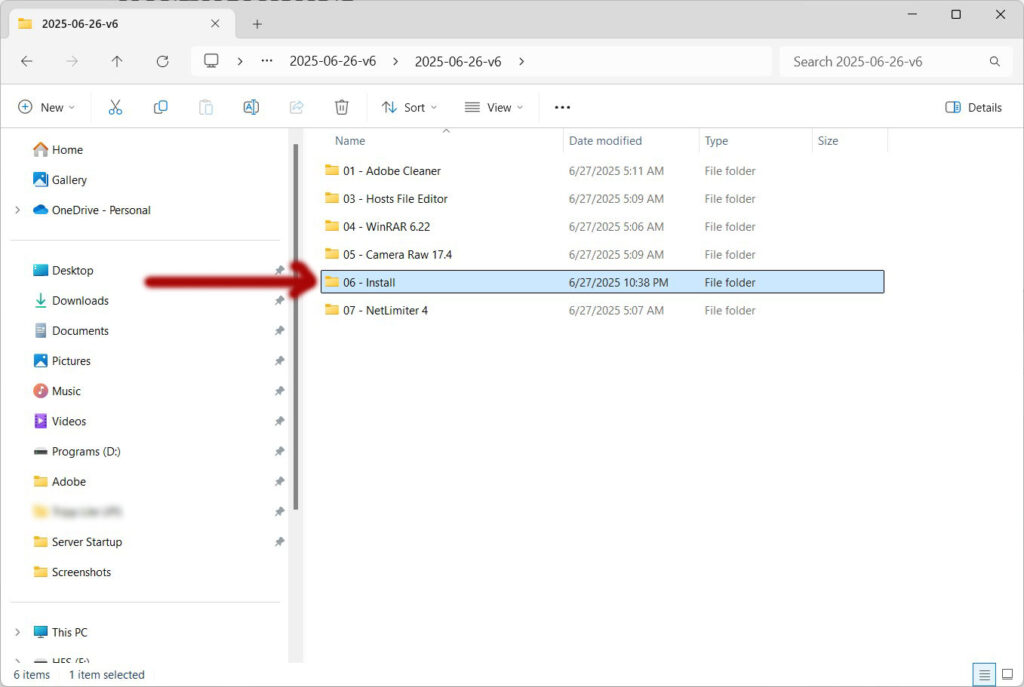Click the Search 2025-06-26-v6 box
Image resolution: width=1024 pixels, height=687 pixels.
click(x=885, y=61)
